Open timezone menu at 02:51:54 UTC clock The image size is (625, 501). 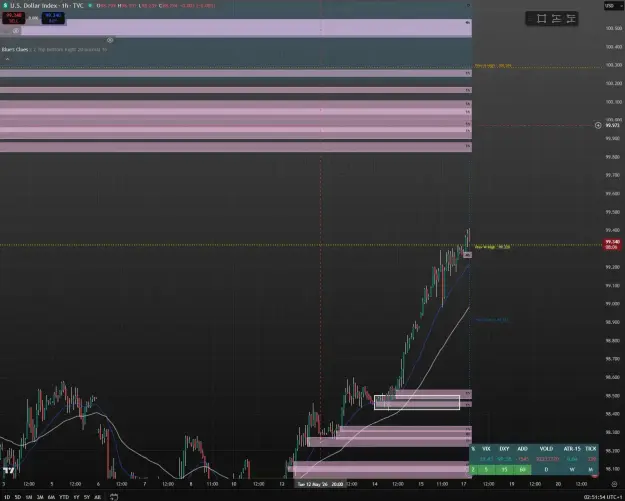(x=602, y=497)
